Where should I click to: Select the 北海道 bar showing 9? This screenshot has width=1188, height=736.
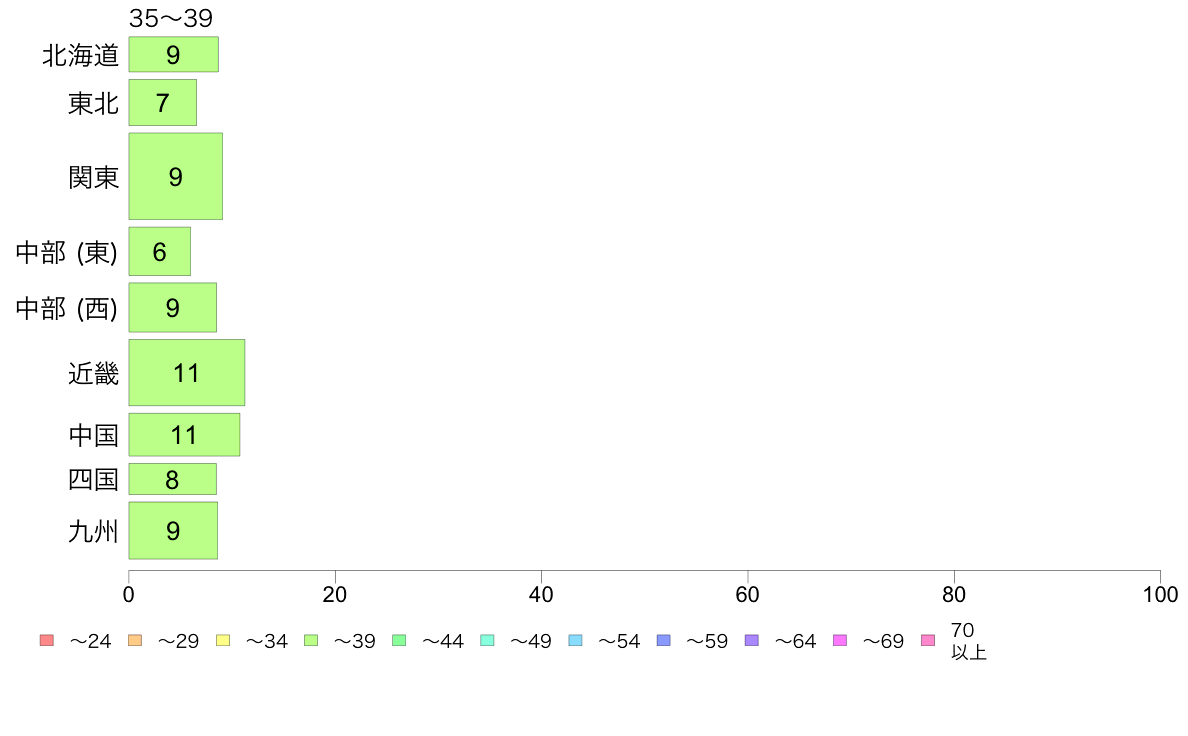[174, 55]
